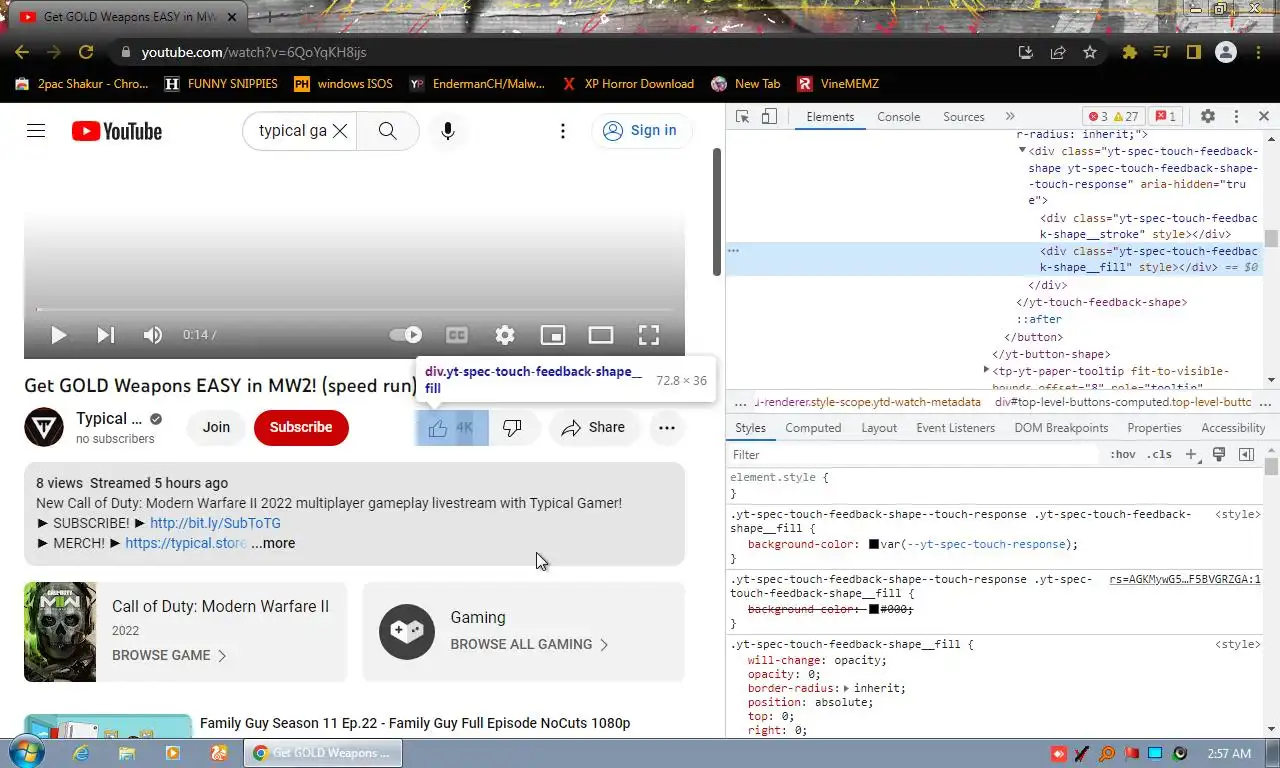
Task: Click Sign in on YouTube
Action: 642,131
